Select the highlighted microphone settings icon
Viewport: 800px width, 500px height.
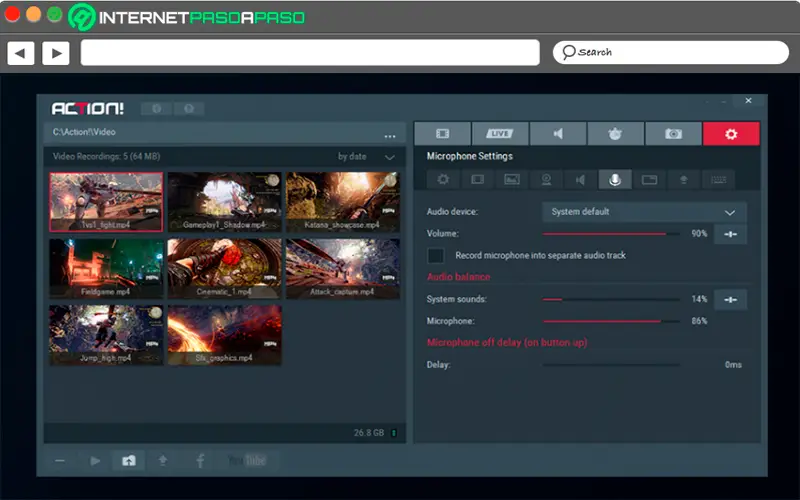(615, 180)
